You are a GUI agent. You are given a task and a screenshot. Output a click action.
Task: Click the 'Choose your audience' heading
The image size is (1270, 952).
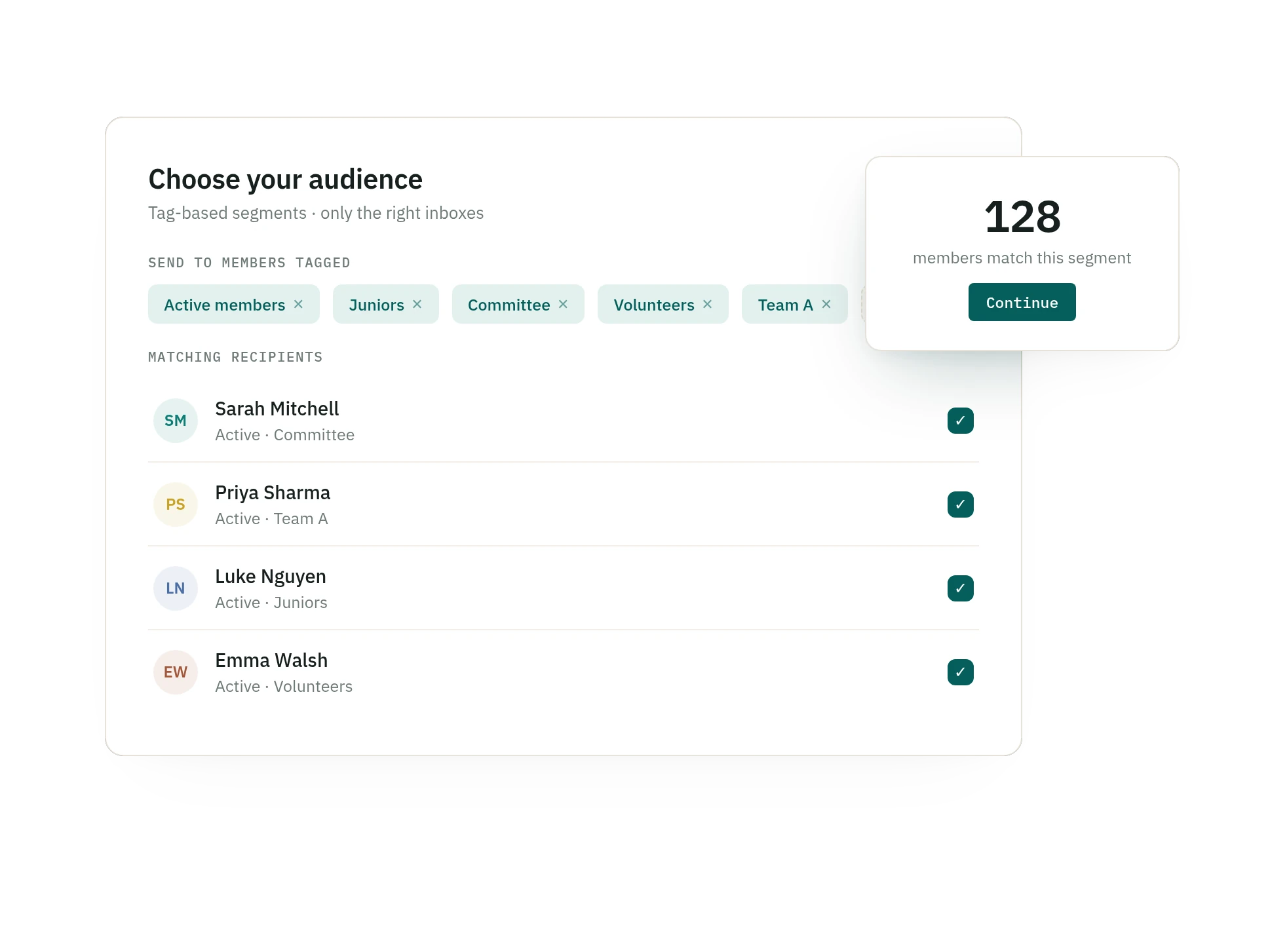[285, 180]
